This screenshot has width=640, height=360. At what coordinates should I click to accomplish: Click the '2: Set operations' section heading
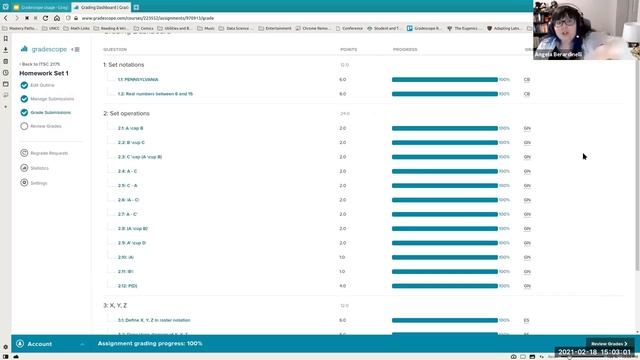point(127,113)
